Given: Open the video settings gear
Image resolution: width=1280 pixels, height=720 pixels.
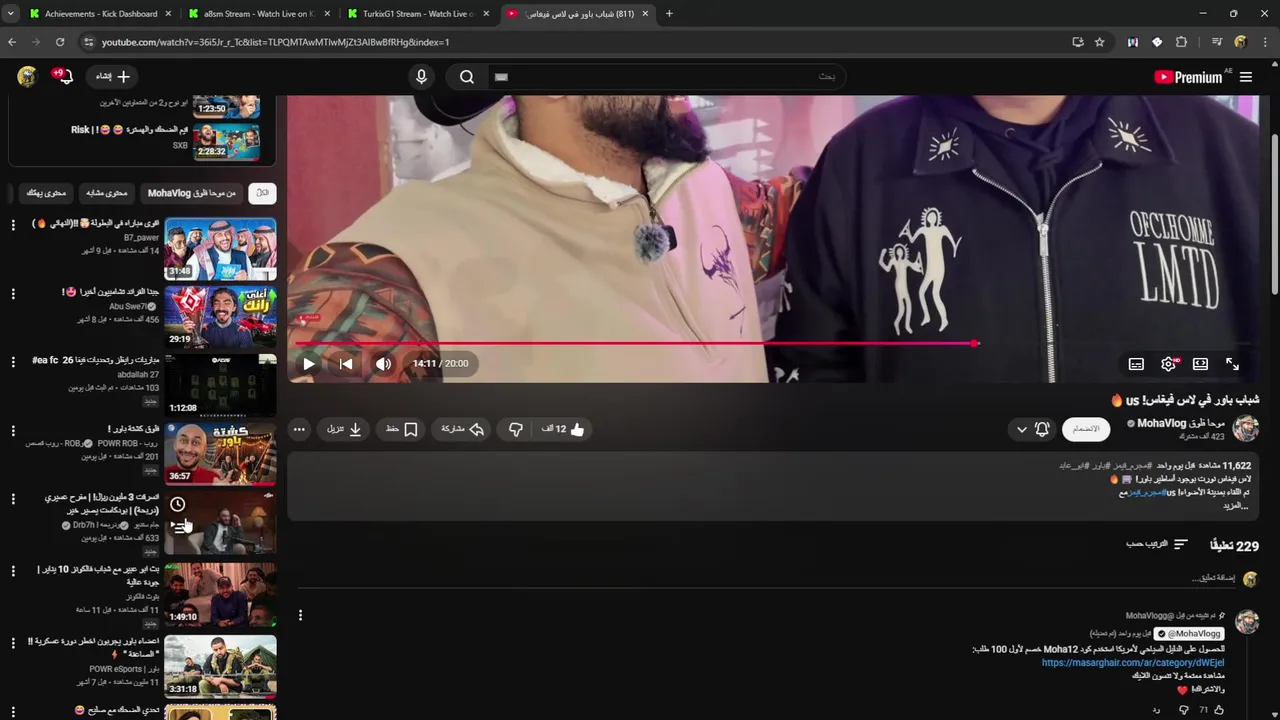Looking at the screenshot, I should click(1168, 364).
